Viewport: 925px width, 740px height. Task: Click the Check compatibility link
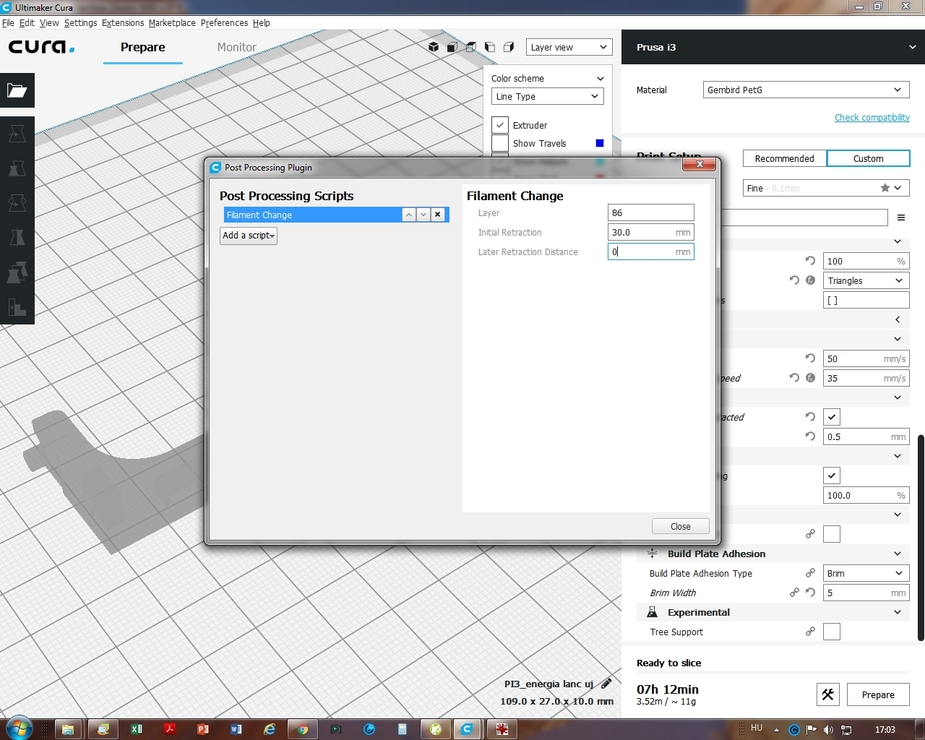872,118
